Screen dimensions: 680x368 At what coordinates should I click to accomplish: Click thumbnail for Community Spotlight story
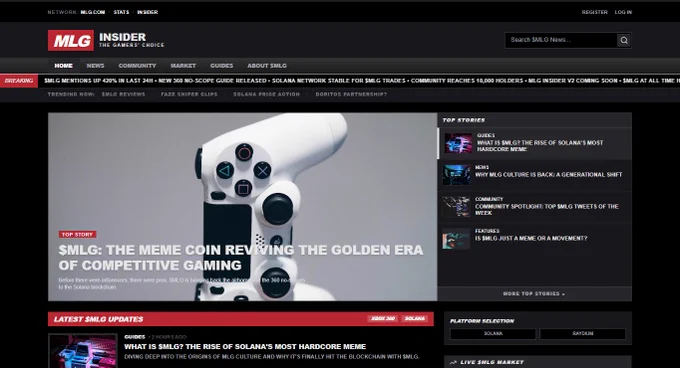456,206
